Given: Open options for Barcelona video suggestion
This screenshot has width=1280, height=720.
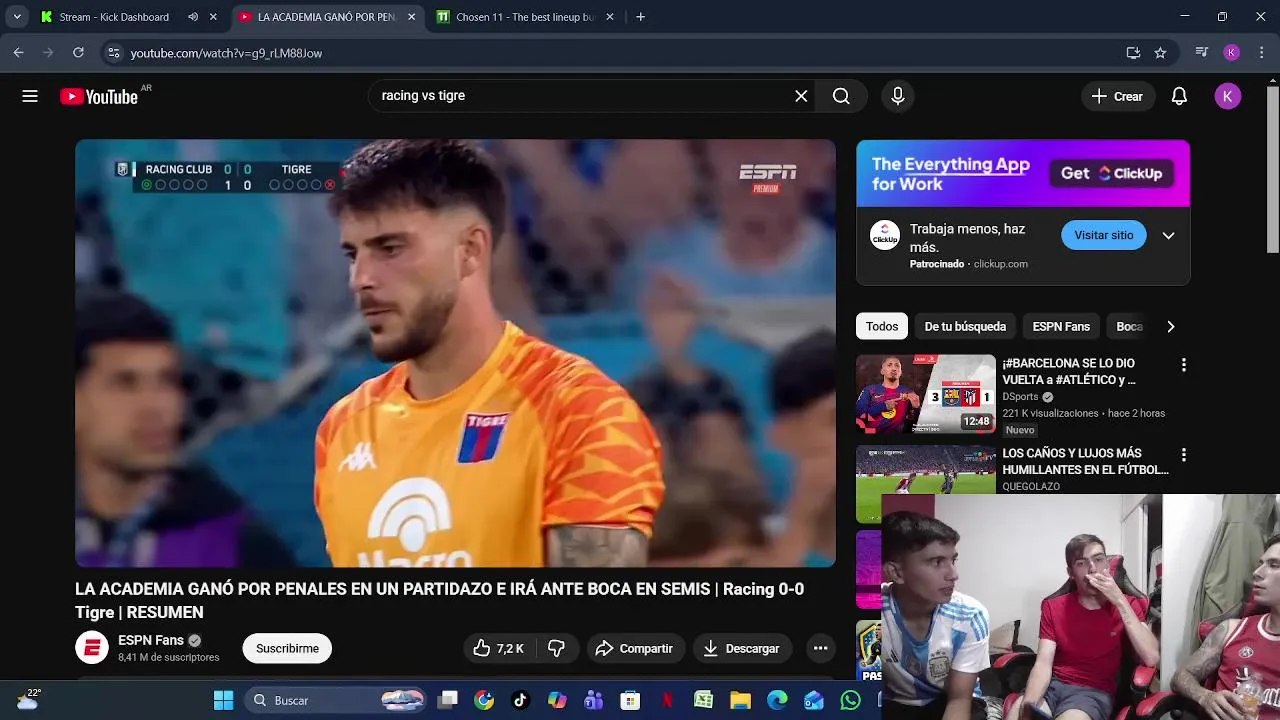Looking at the screenshot, I should (1184, 365).
